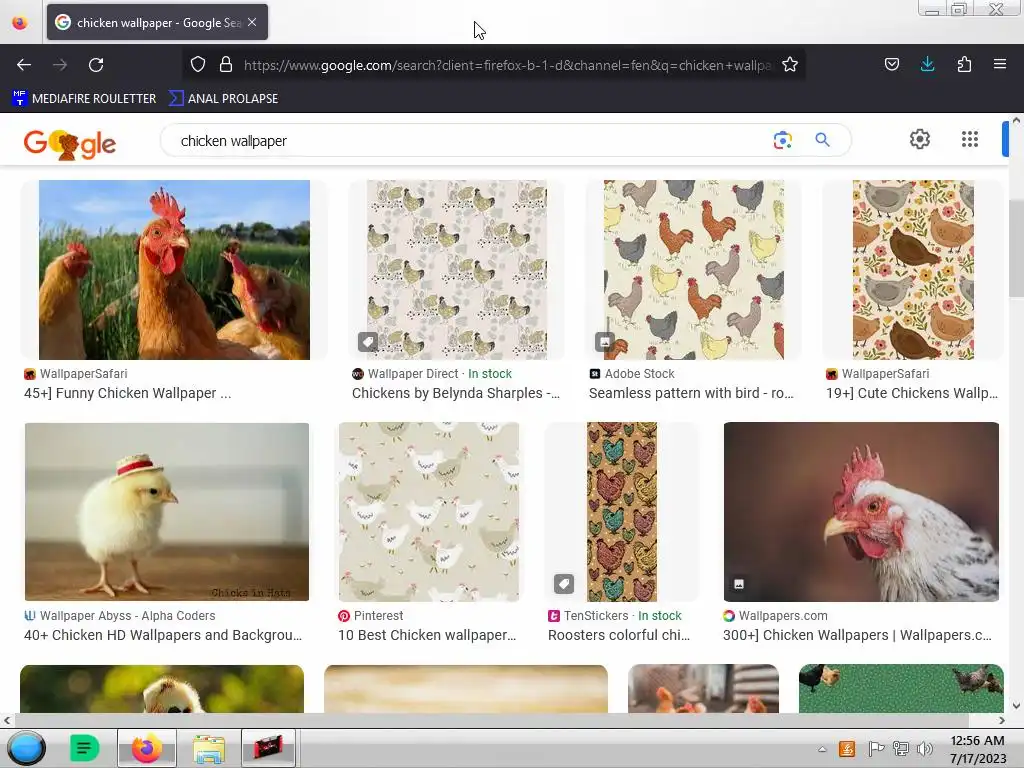
Task: Open the MEDIAFIRE ROULETTER bookmark
Action: 84,98
